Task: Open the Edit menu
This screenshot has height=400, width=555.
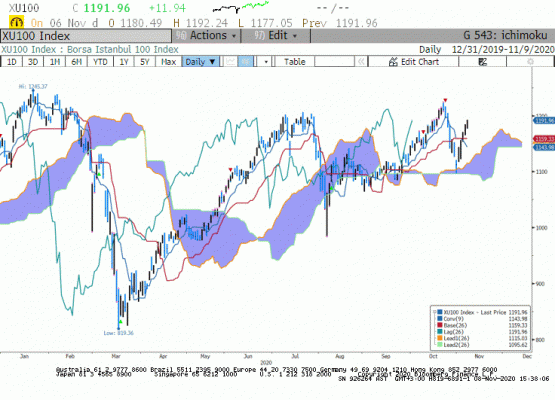Action: (276, 35)
